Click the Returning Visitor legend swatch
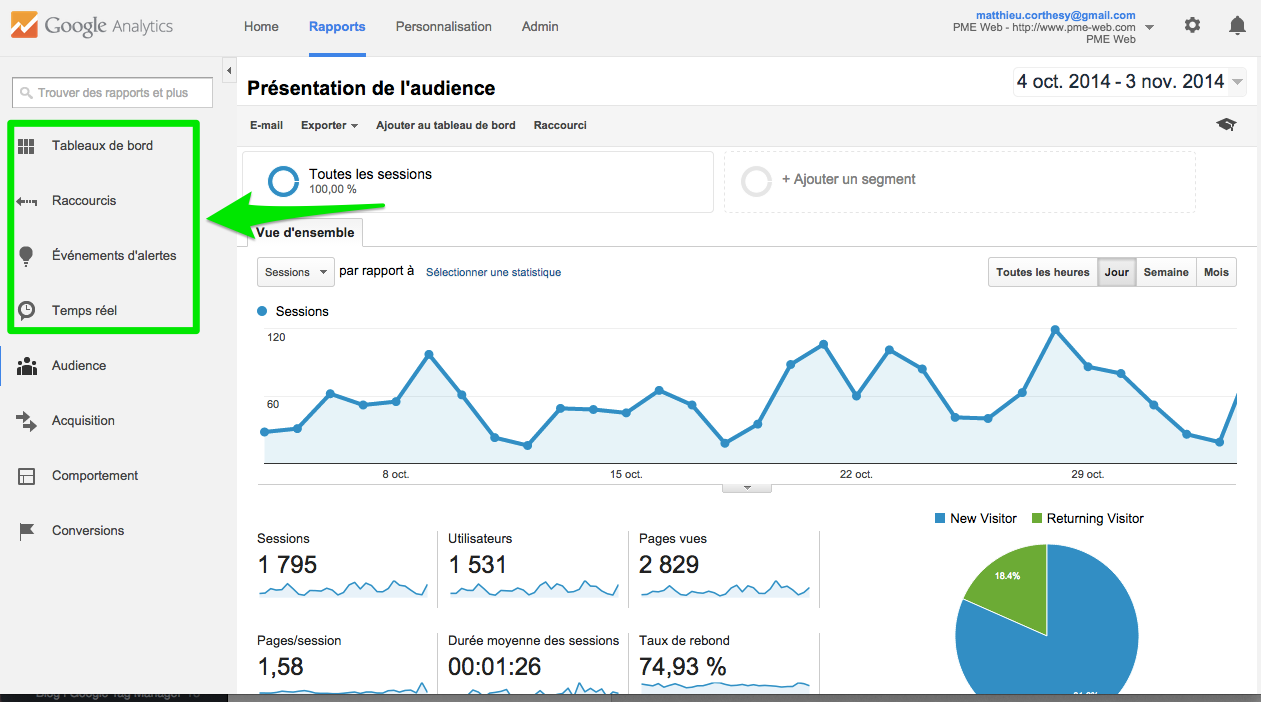 pos(1037,519)
